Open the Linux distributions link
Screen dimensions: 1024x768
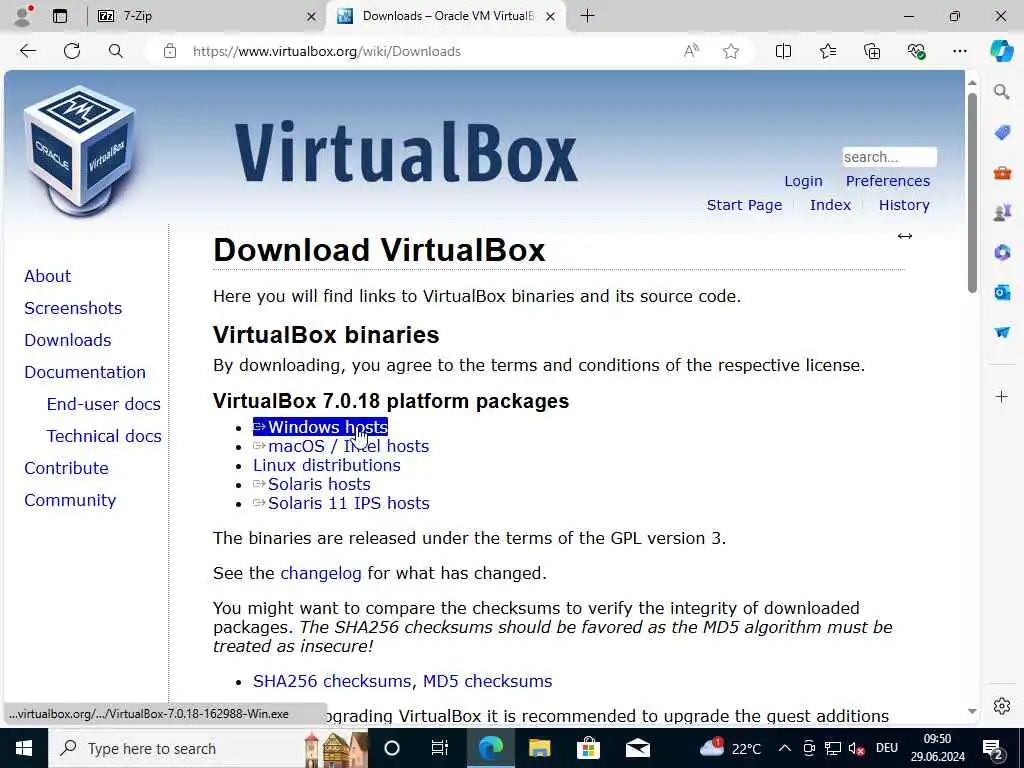(x=327, y=465)
